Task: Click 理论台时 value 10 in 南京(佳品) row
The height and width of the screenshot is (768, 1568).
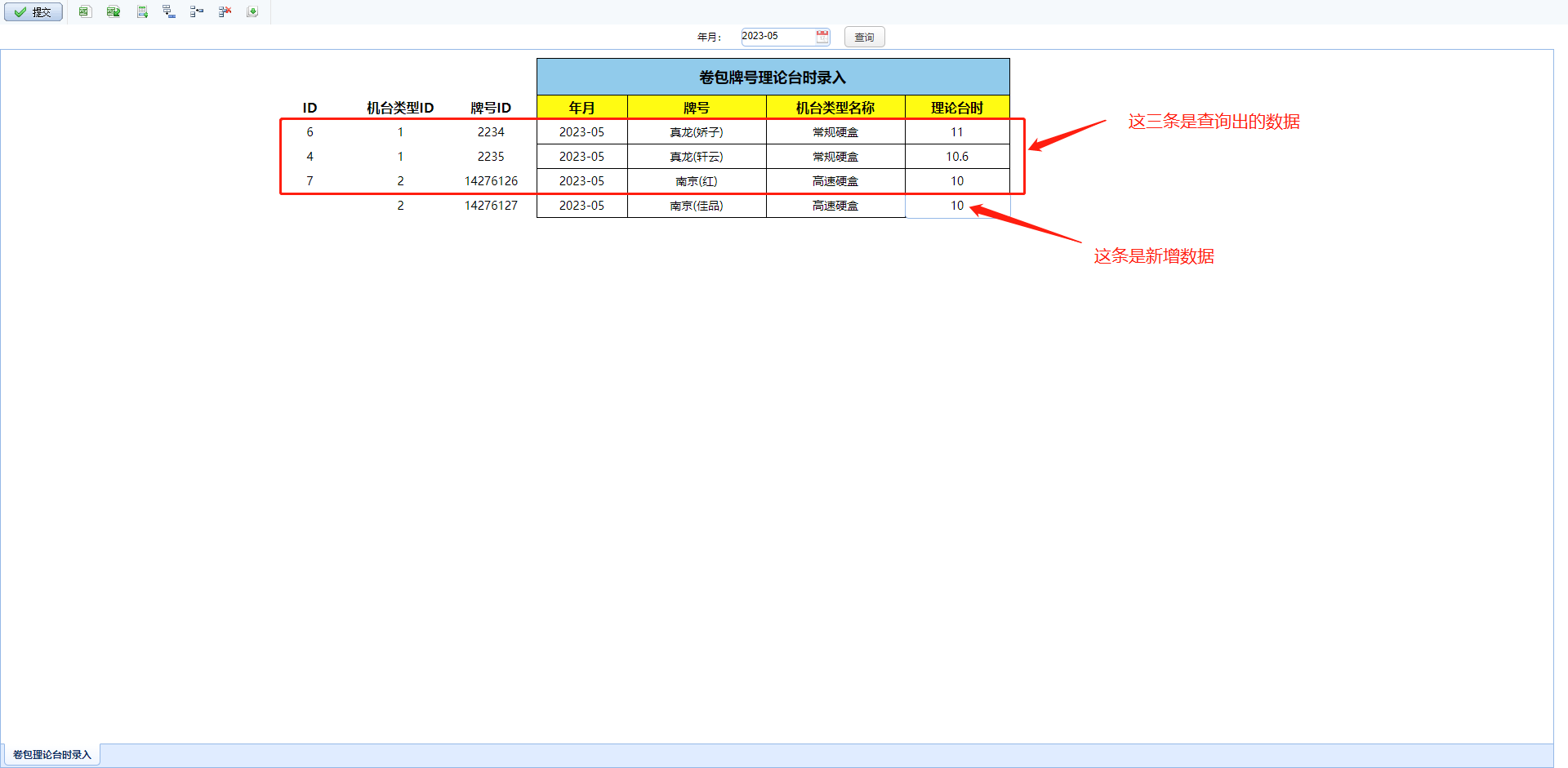Action: point(957,206)
